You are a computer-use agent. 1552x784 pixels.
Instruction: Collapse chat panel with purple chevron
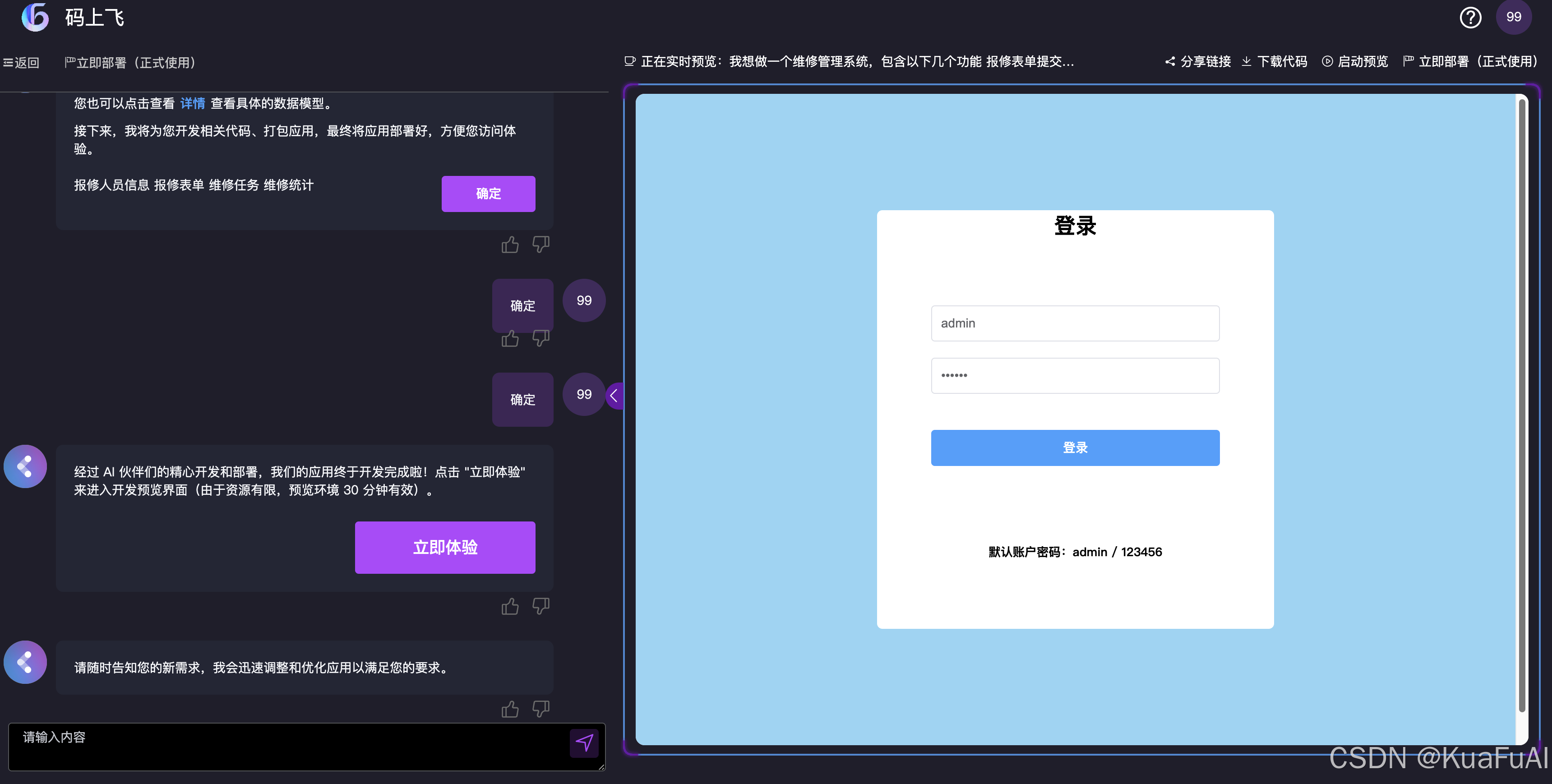pyautogui.click(x=614, y=396)
